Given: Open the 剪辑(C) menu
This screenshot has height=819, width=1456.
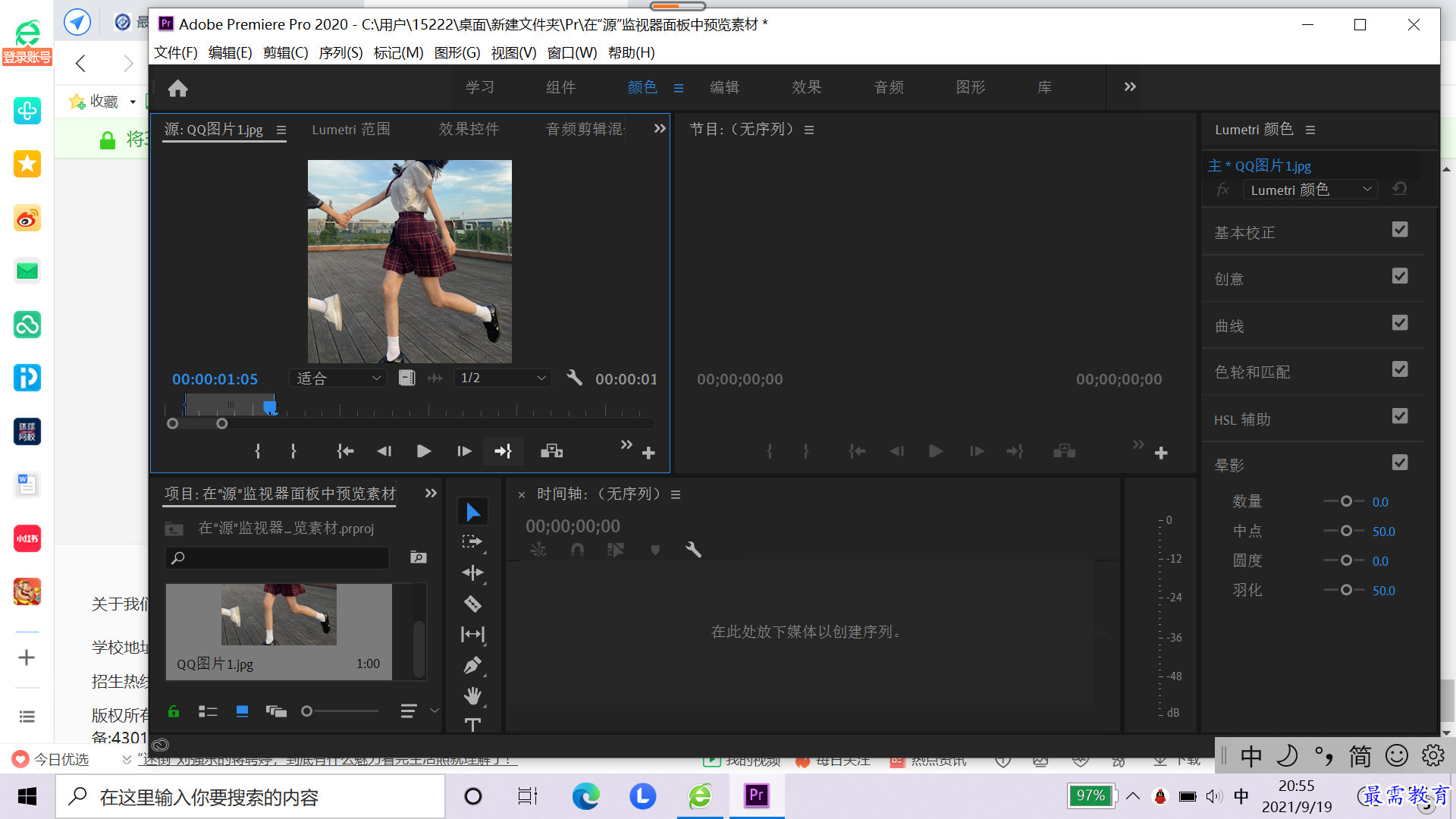Looking at the screenshot, I should [x=285, y=52].
